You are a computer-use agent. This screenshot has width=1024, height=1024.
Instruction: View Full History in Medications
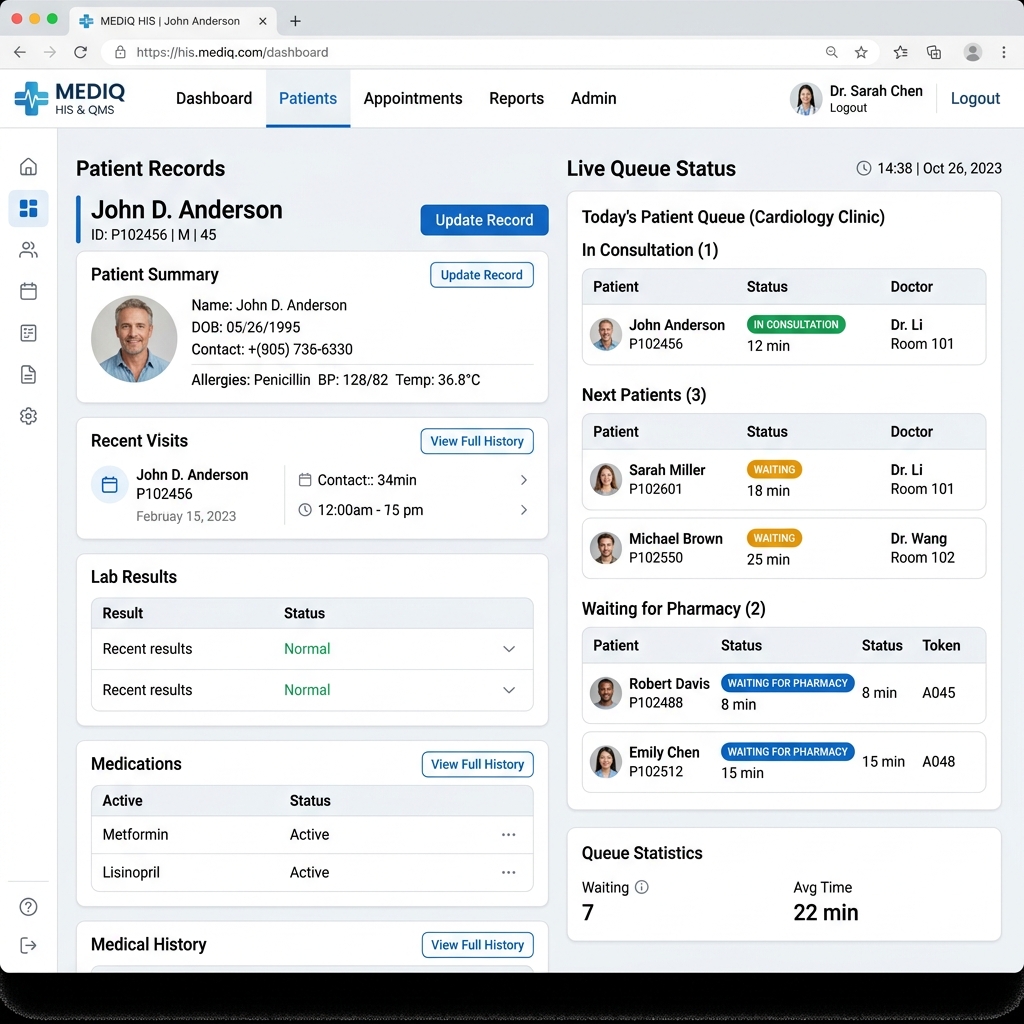(477, 765)
